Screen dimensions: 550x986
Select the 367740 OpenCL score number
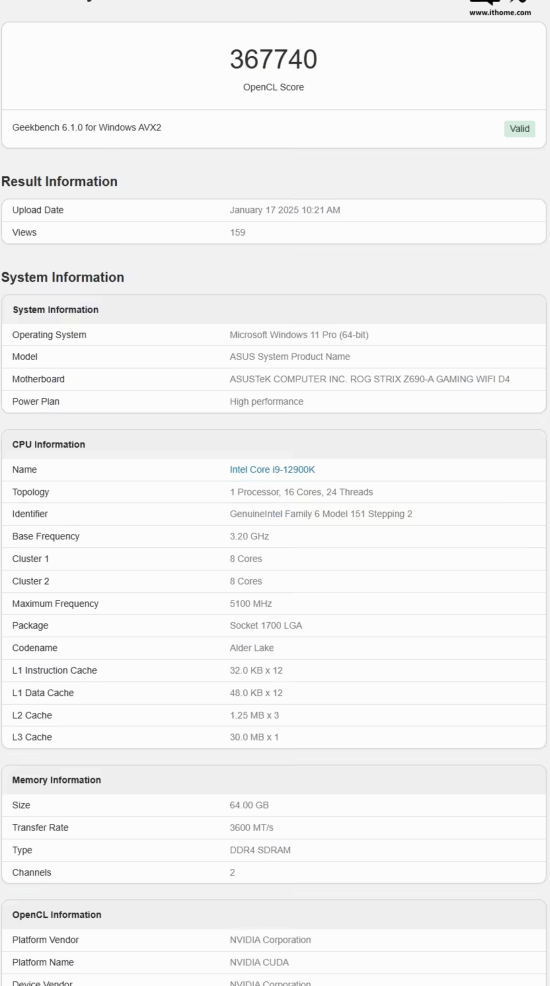point(273,59)
